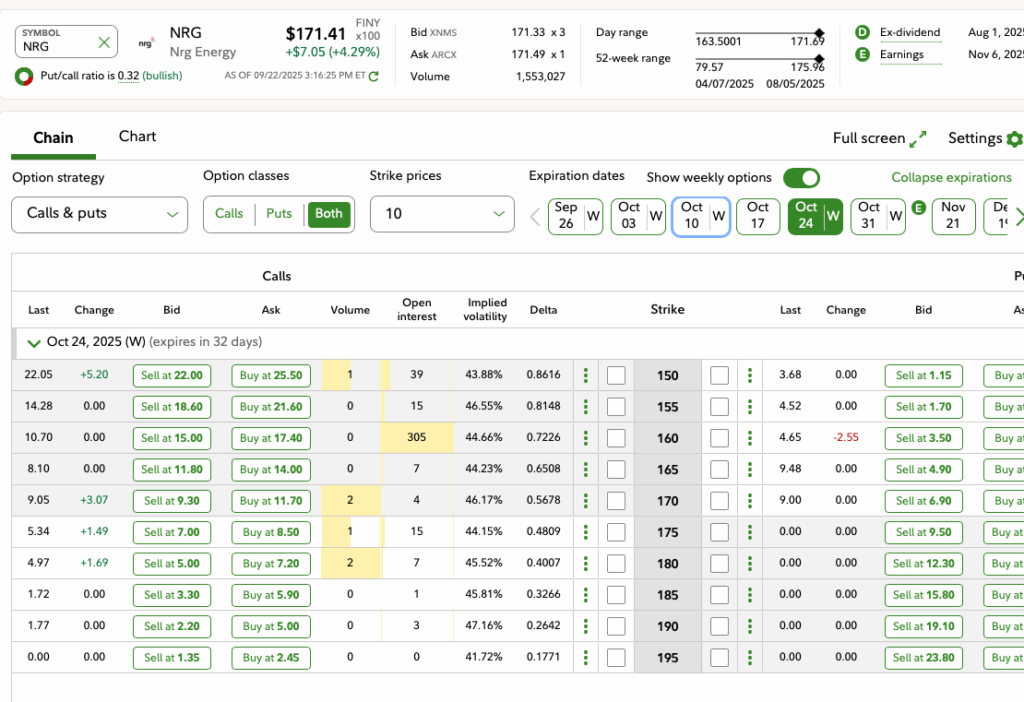
Task: Open Settings gear icon
Action: click(x=1015, y=139)
